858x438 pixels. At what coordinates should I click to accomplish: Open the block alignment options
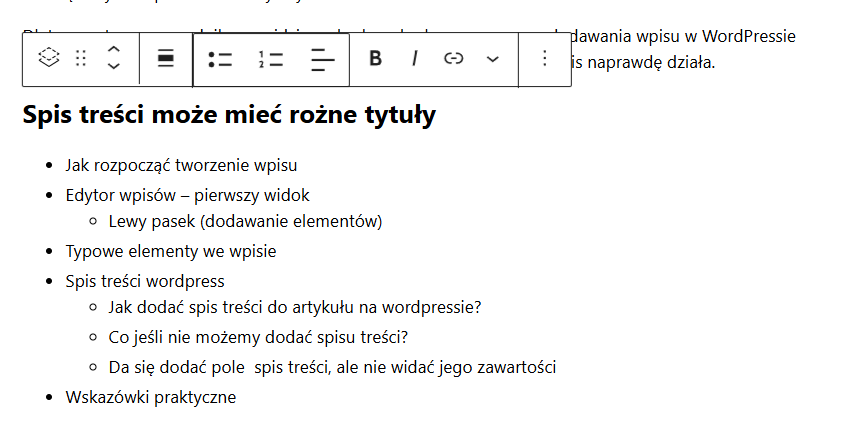click(166, 59)
